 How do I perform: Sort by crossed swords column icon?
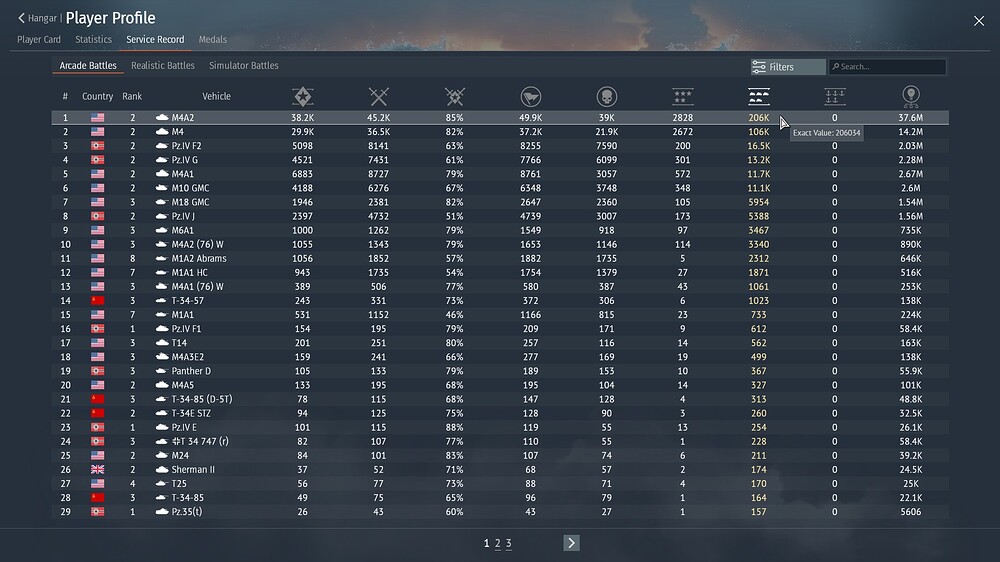(378, 96)
